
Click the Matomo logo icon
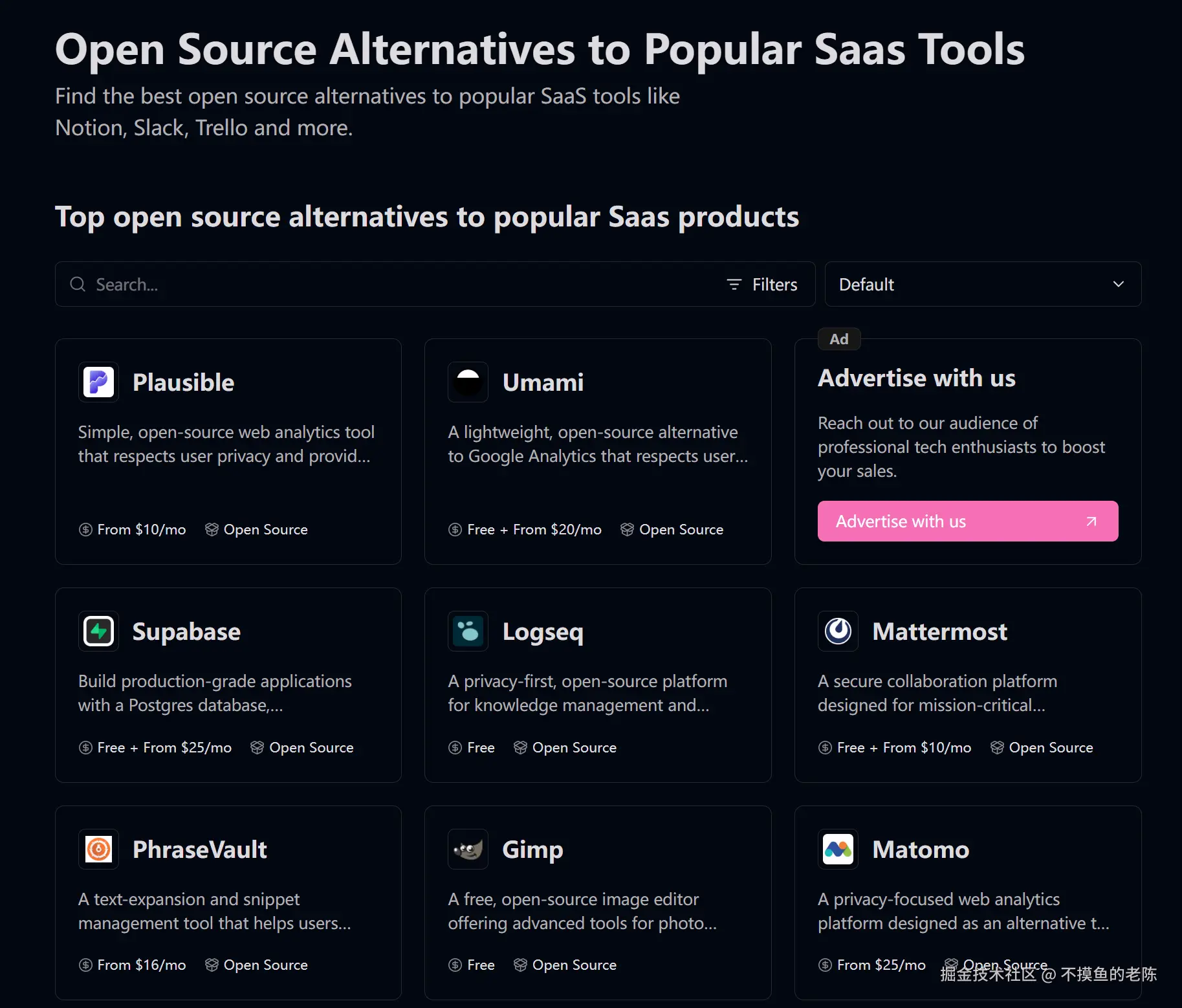click(x=838, y=849)
